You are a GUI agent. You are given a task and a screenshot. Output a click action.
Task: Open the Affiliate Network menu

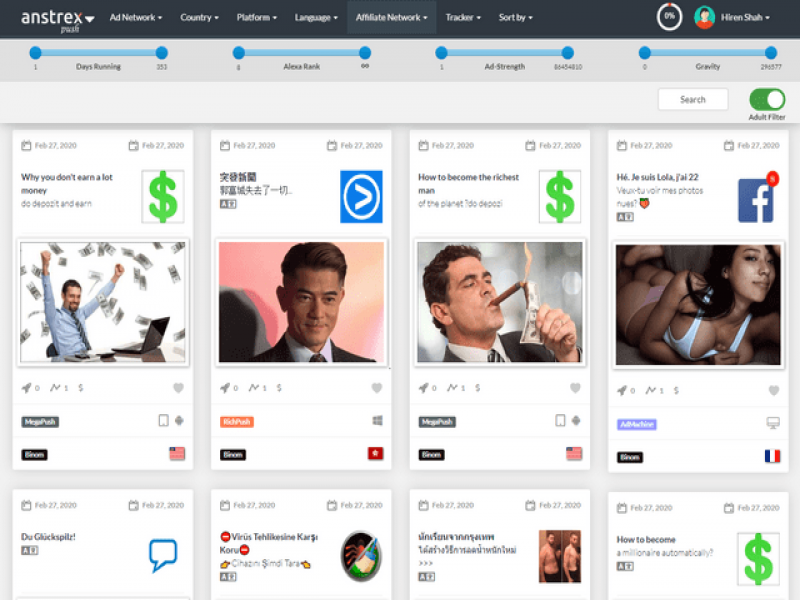(392, 17)
